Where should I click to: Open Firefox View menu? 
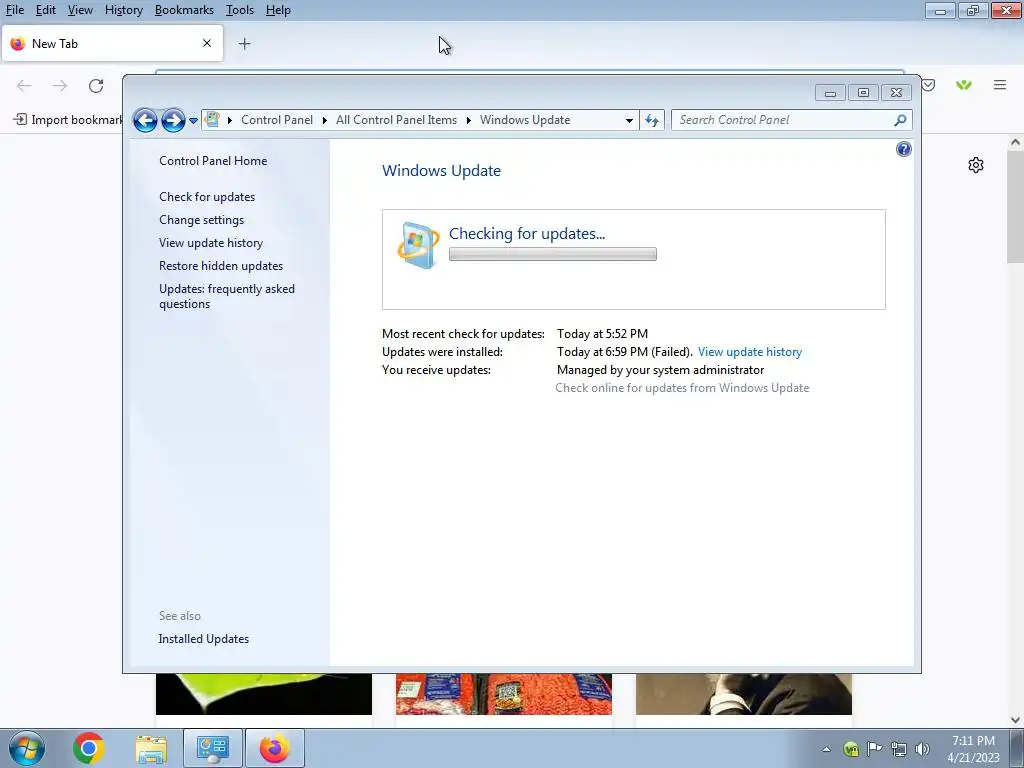tap(80, 10)
